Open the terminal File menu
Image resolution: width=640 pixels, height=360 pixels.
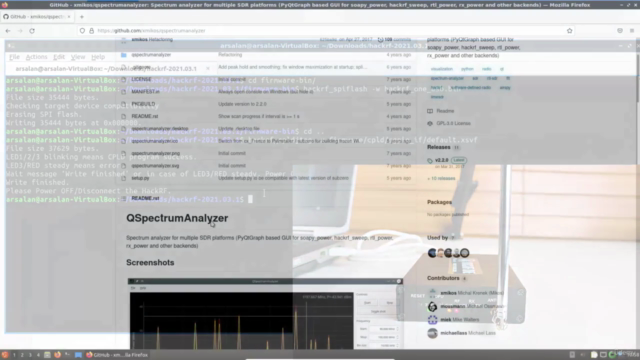tap(14, 57)
